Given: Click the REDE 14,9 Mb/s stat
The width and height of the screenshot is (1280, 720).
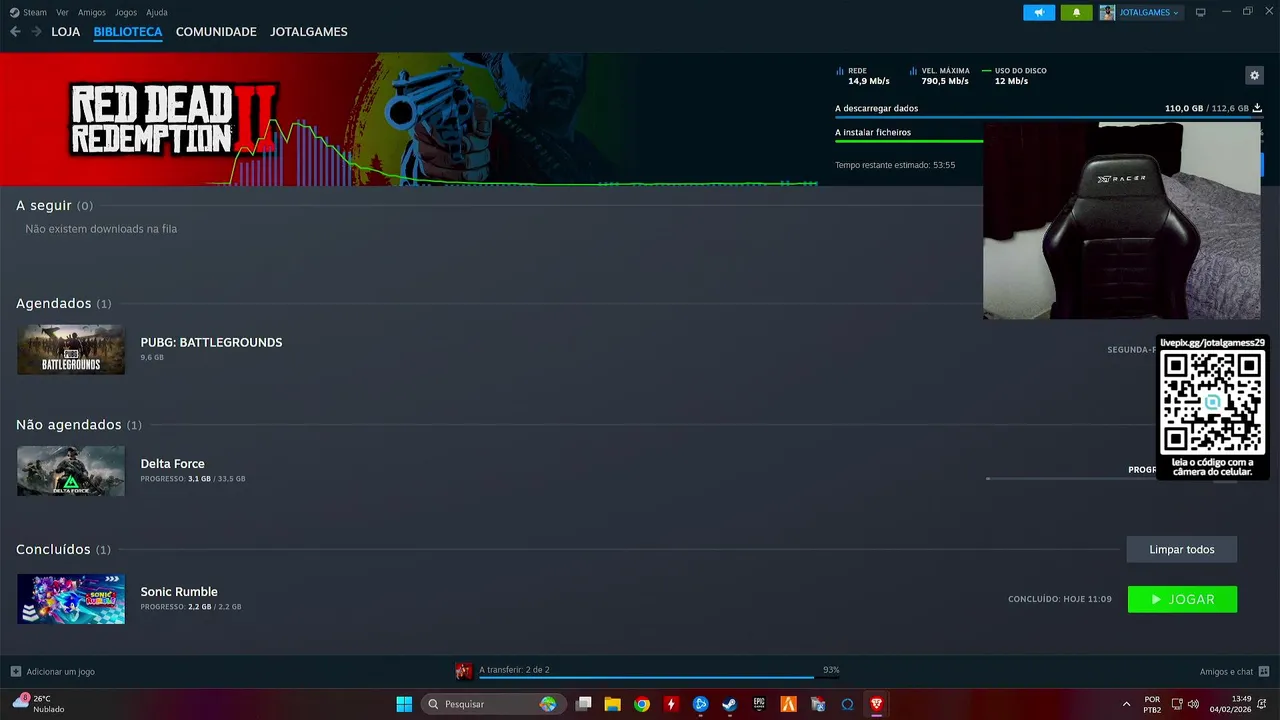Looking at the screenshot, I should (863, 76).
